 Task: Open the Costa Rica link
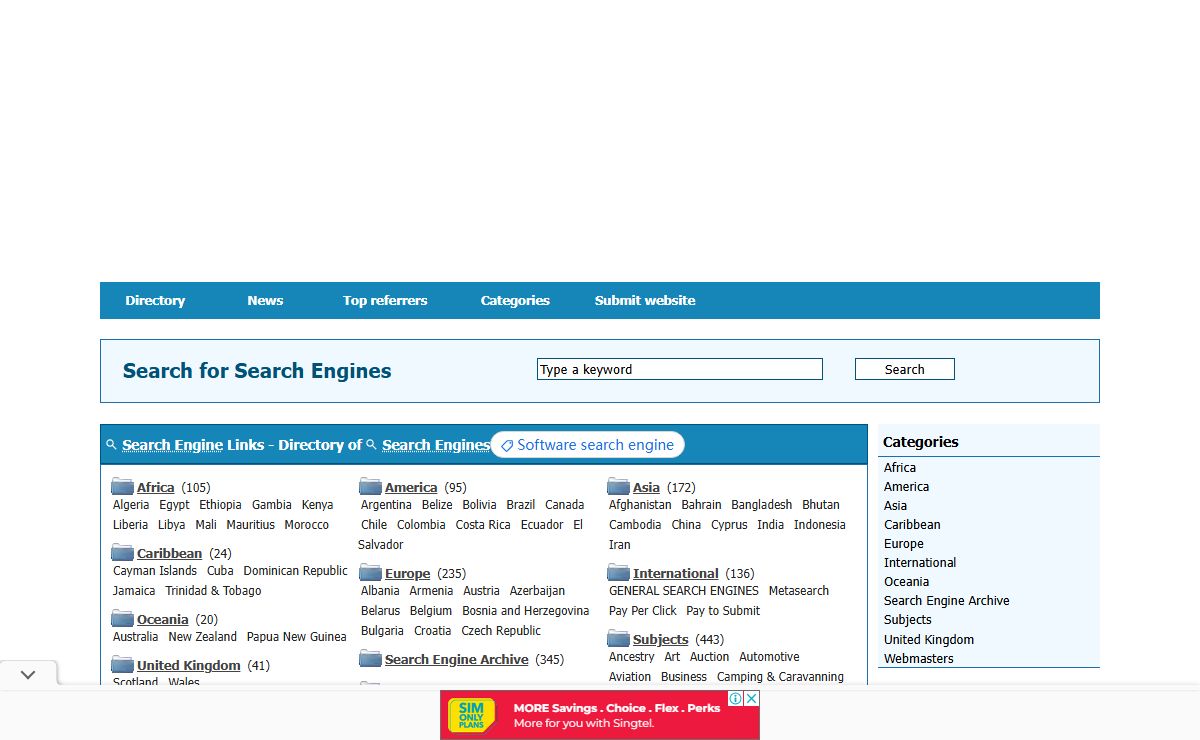tap(483, 525)
